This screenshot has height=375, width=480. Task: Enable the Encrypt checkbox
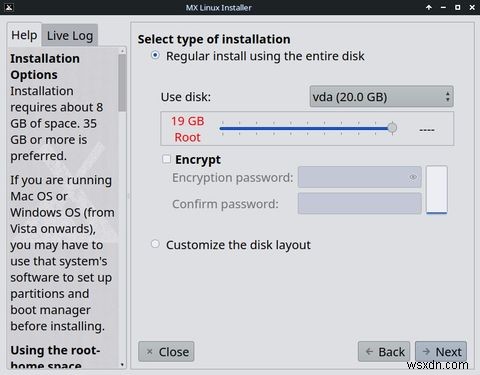(166, 159)
